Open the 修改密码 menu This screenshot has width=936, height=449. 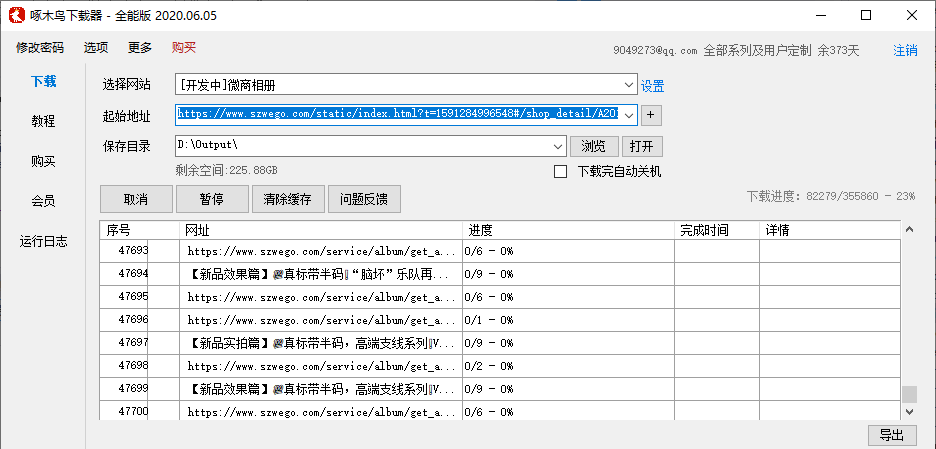40,48
